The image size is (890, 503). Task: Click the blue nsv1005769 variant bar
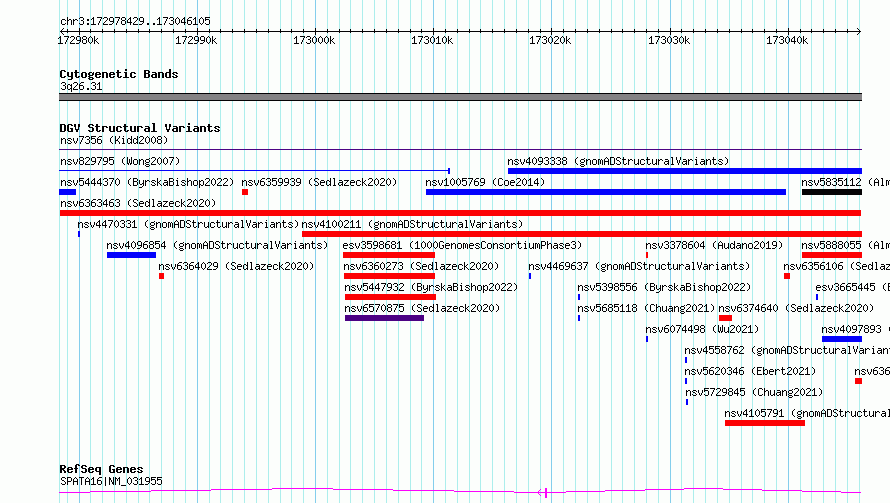click(x=606, y=192)
